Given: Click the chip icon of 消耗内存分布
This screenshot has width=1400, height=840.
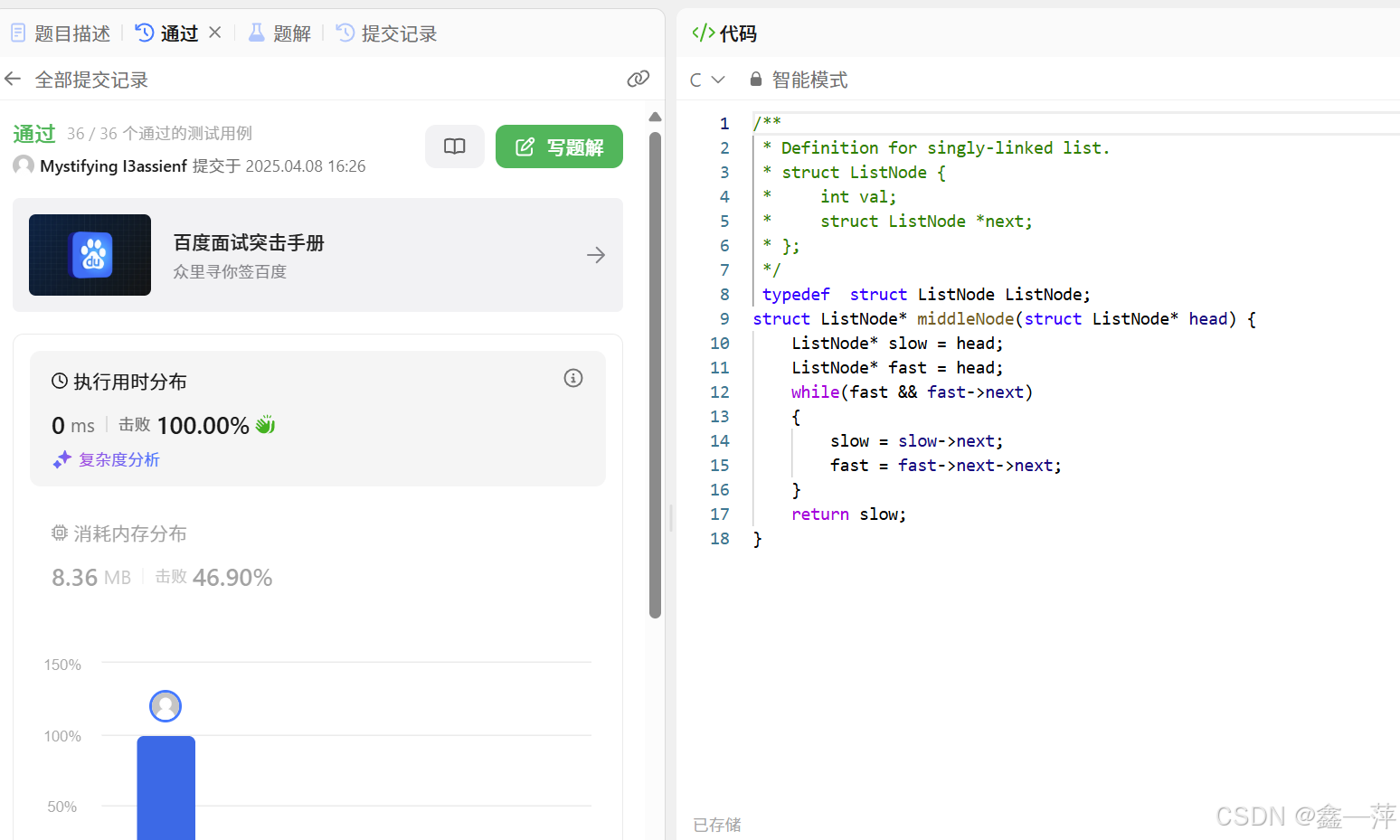Looking at the screenshot, I should coord(60,533).
